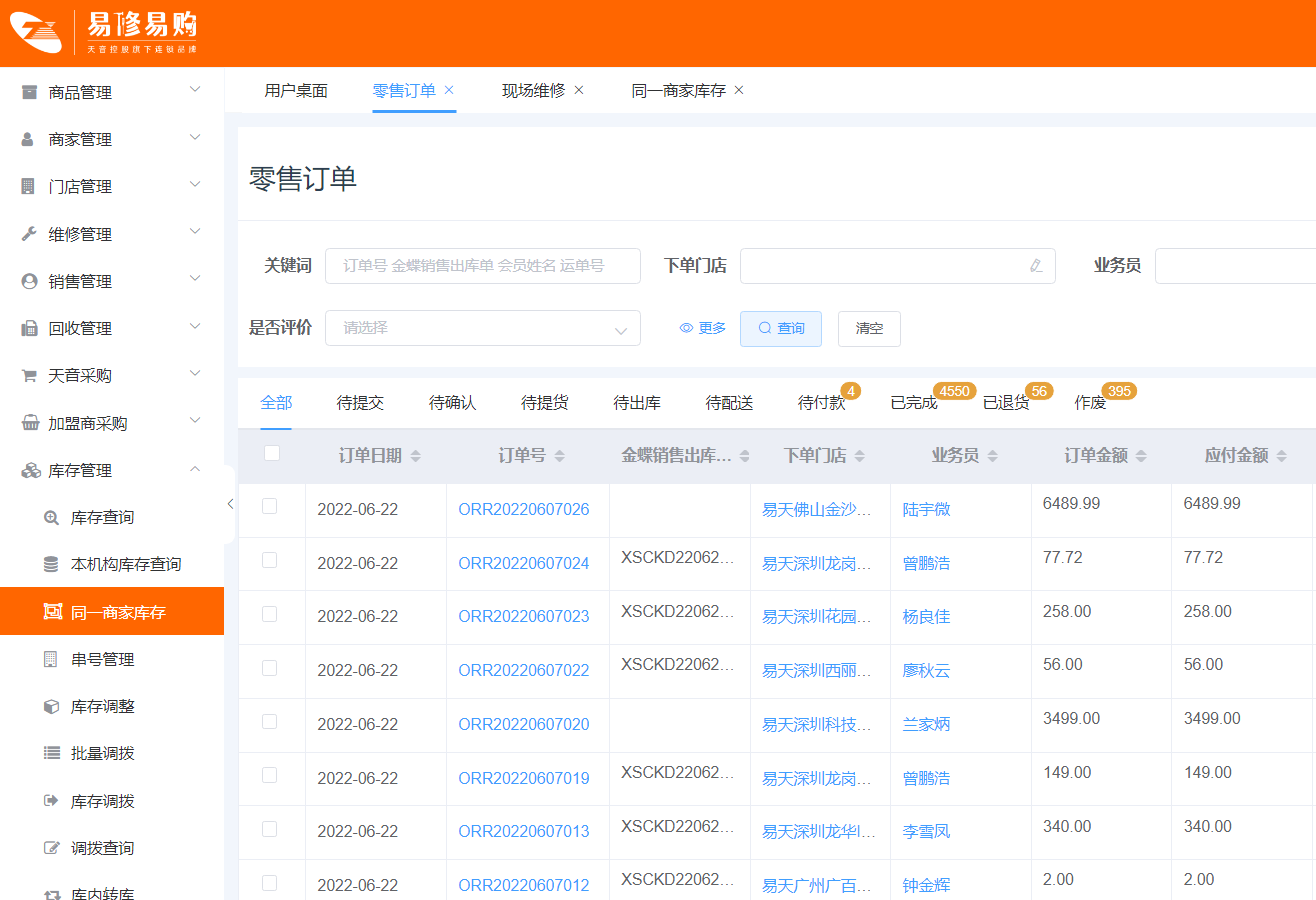Check the box for order ORR20220607026
Viewport: 1316px width, 900px height.
(x=269, y=507)
